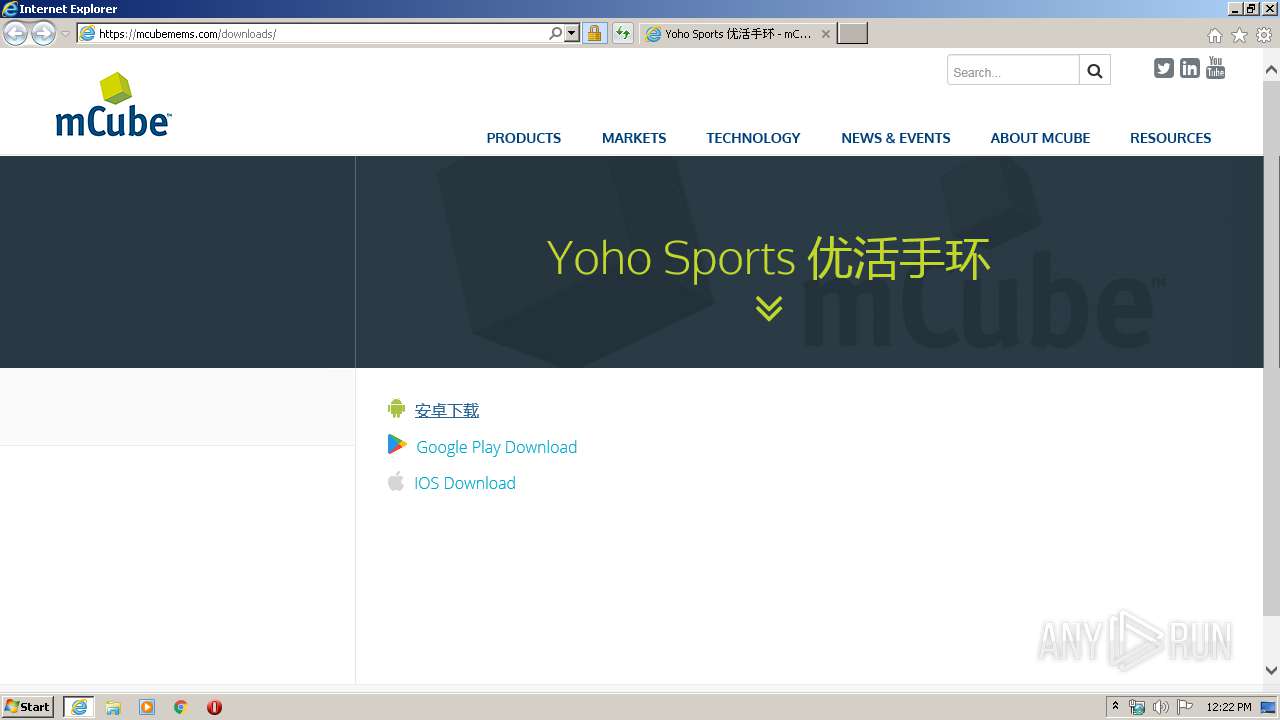Open PRODUCTS menu
This screenshot has height=720, width=1280.
524,138
